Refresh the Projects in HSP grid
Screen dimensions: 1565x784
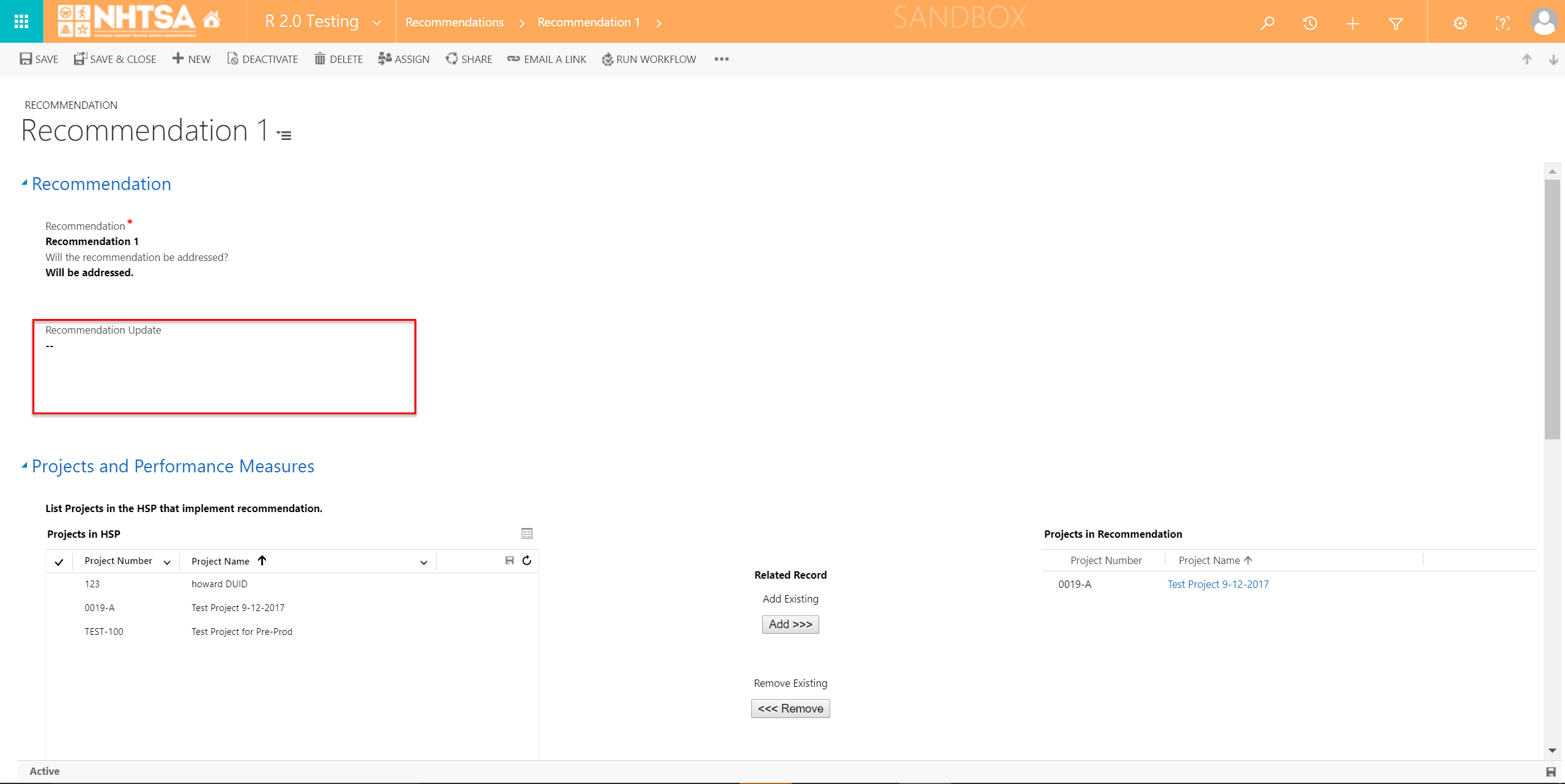click(x=526, y=560)
